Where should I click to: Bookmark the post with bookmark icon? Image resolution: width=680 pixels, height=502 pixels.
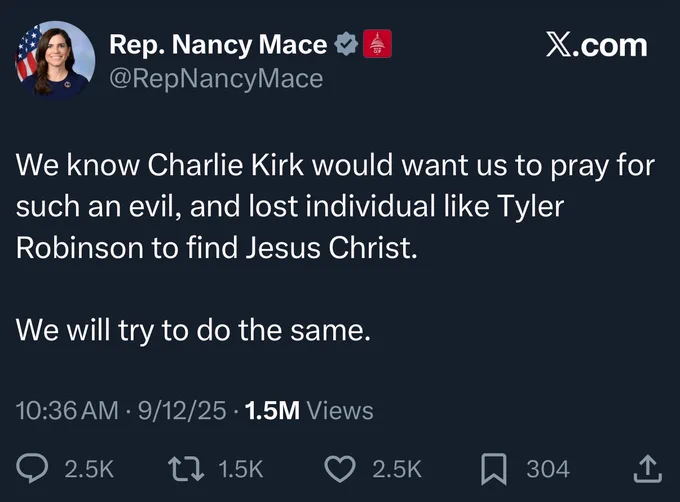point(494,469)
